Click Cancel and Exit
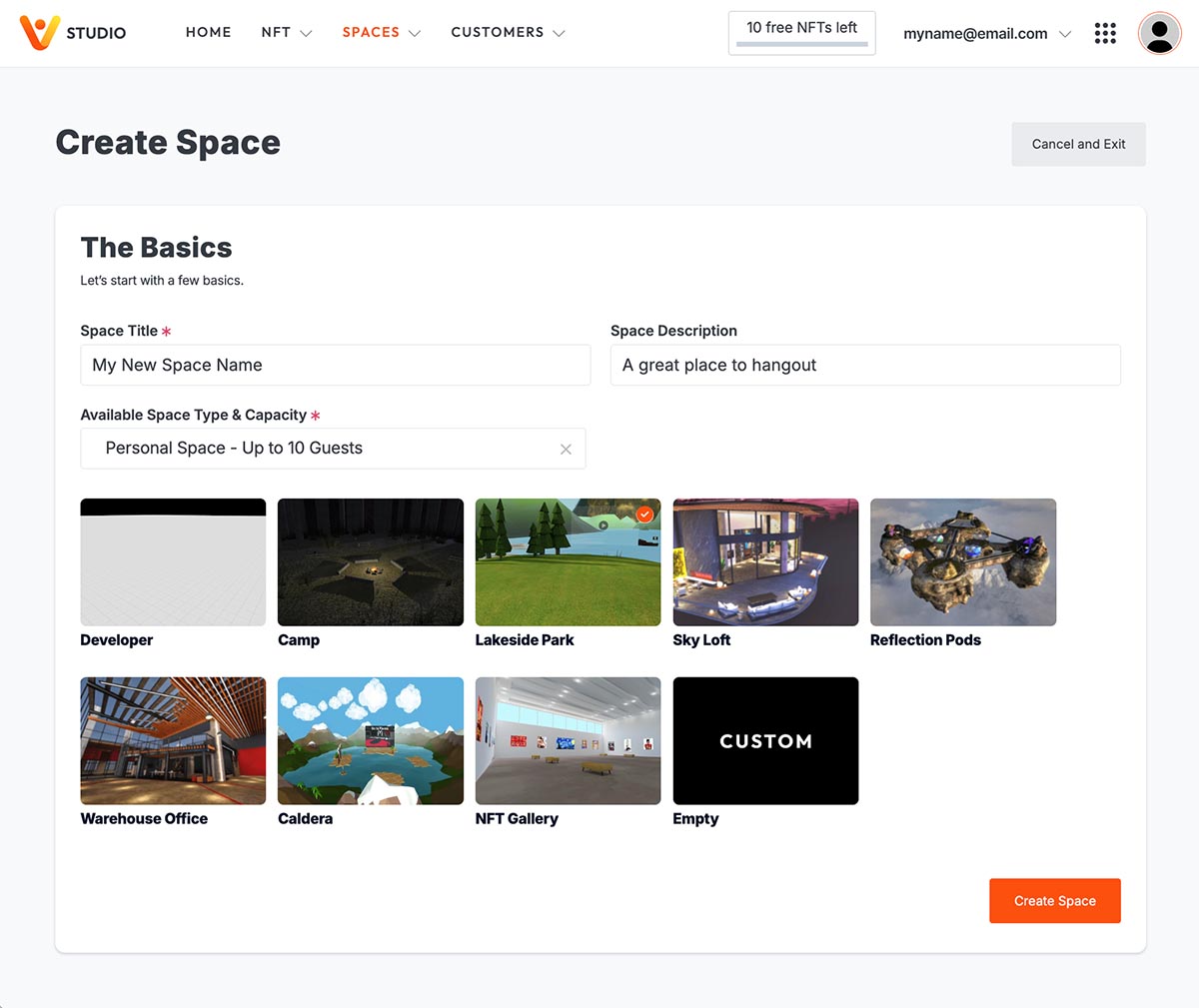The width and height of the screenshot is (1199, 1008). coord(1078,144)
